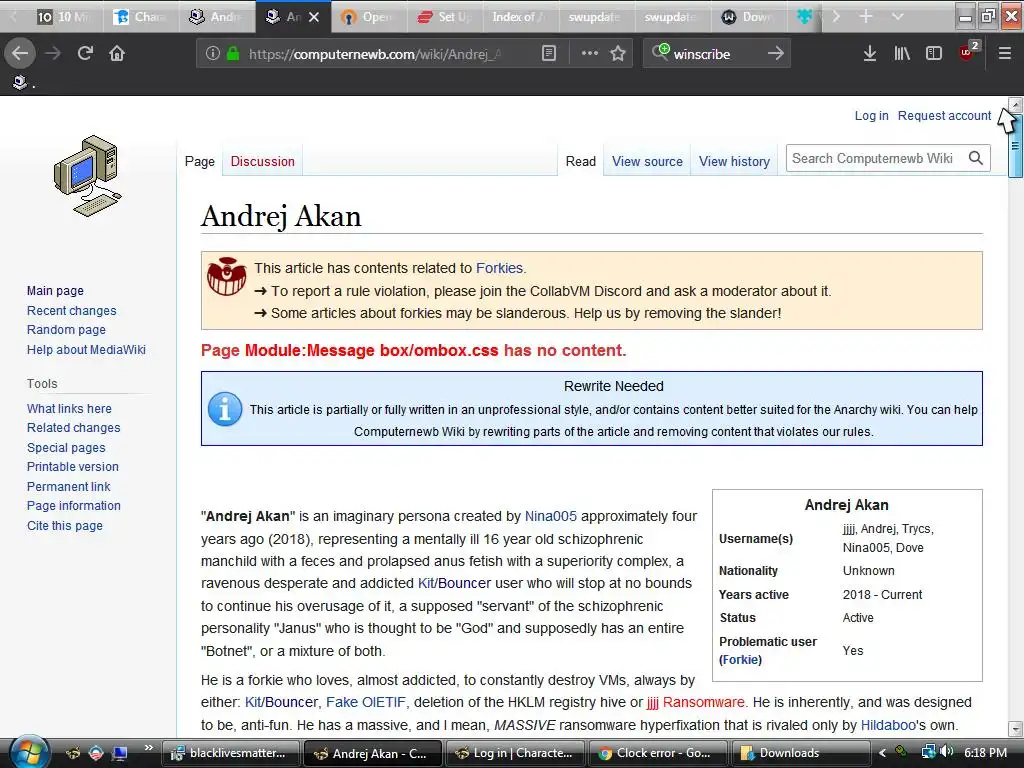Open Recent changes link

pos(71,311)
